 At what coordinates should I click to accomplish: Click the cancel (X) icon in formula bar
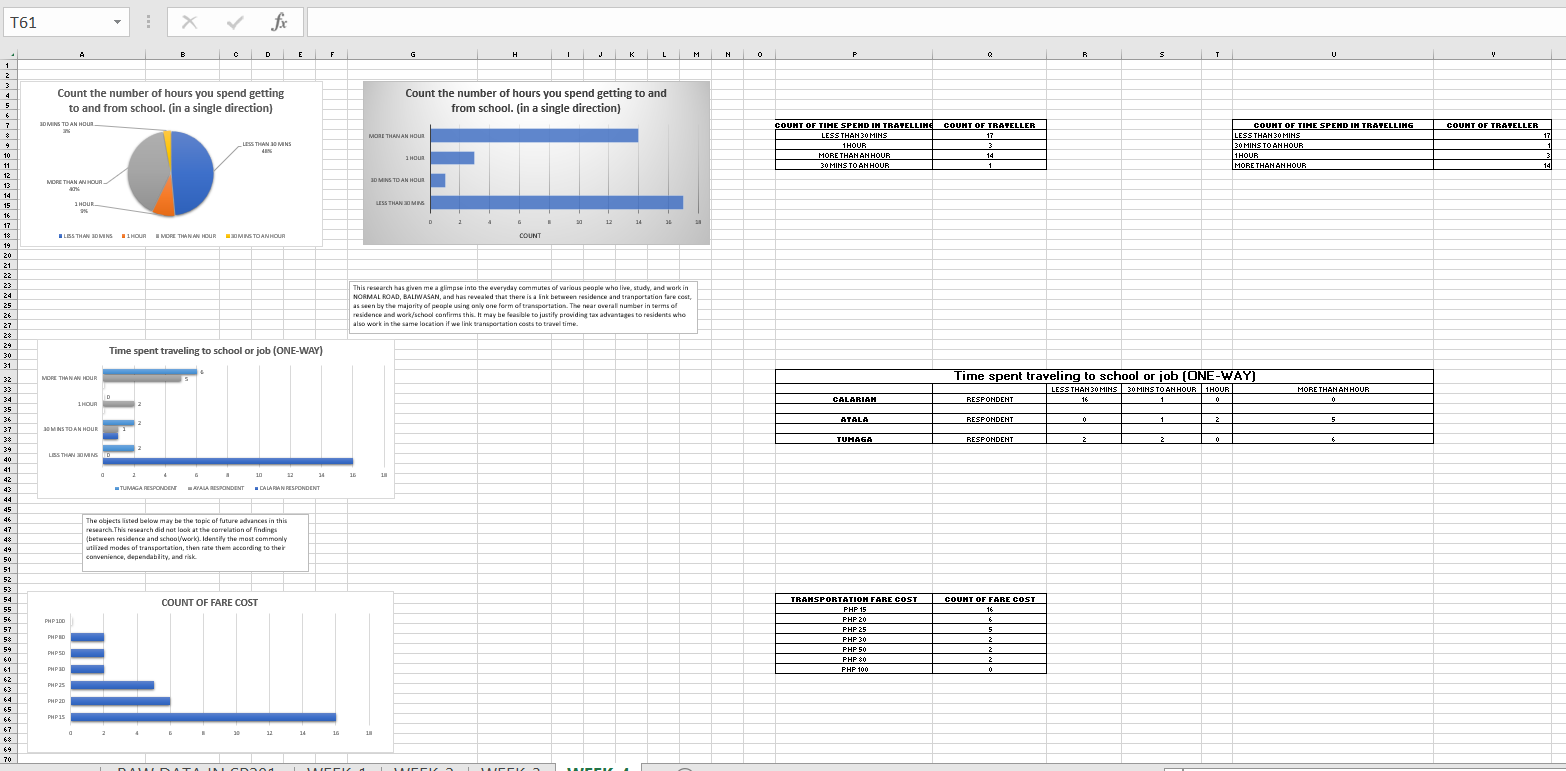[189, 22]
